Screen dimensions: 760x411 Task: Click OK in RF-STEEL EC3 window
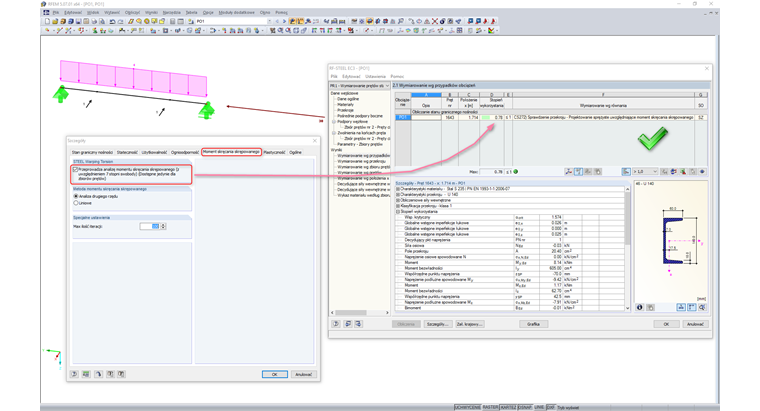point(666,324)
